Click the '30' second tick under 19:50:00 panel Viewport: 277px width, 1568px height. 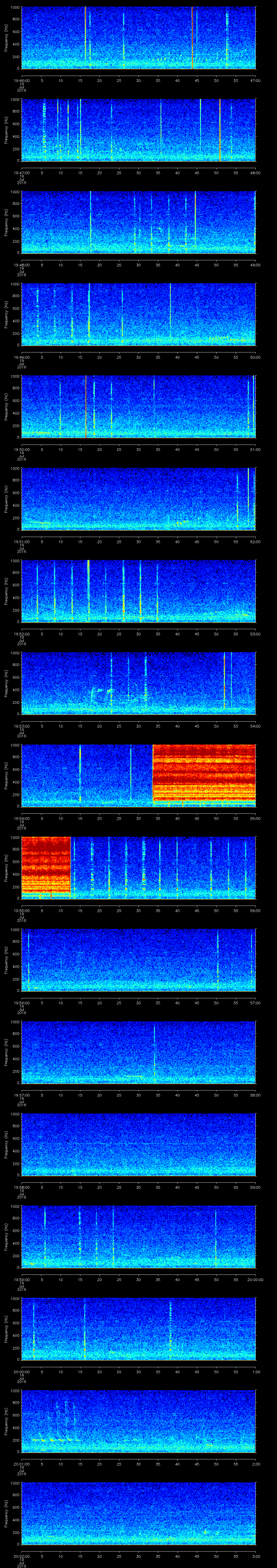click(138, 449)
